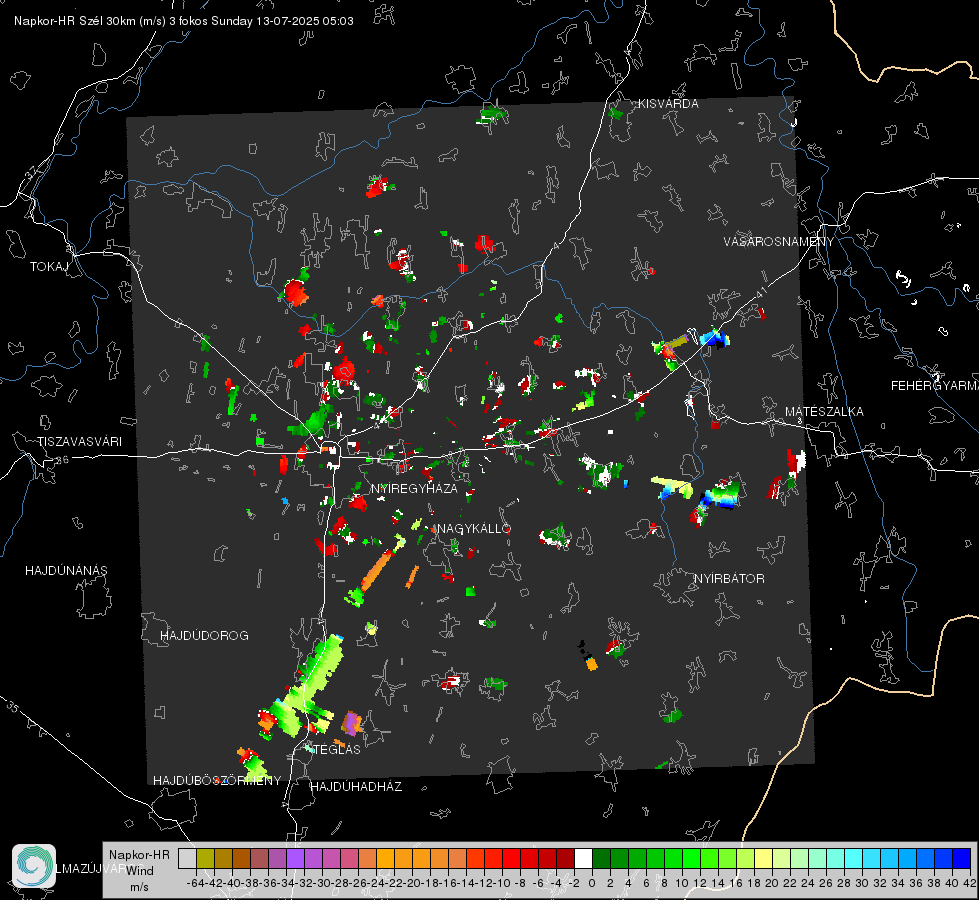
Task: Click the orange diagonal echo streak southwest of Nagykálló
Action: (377, 570)
